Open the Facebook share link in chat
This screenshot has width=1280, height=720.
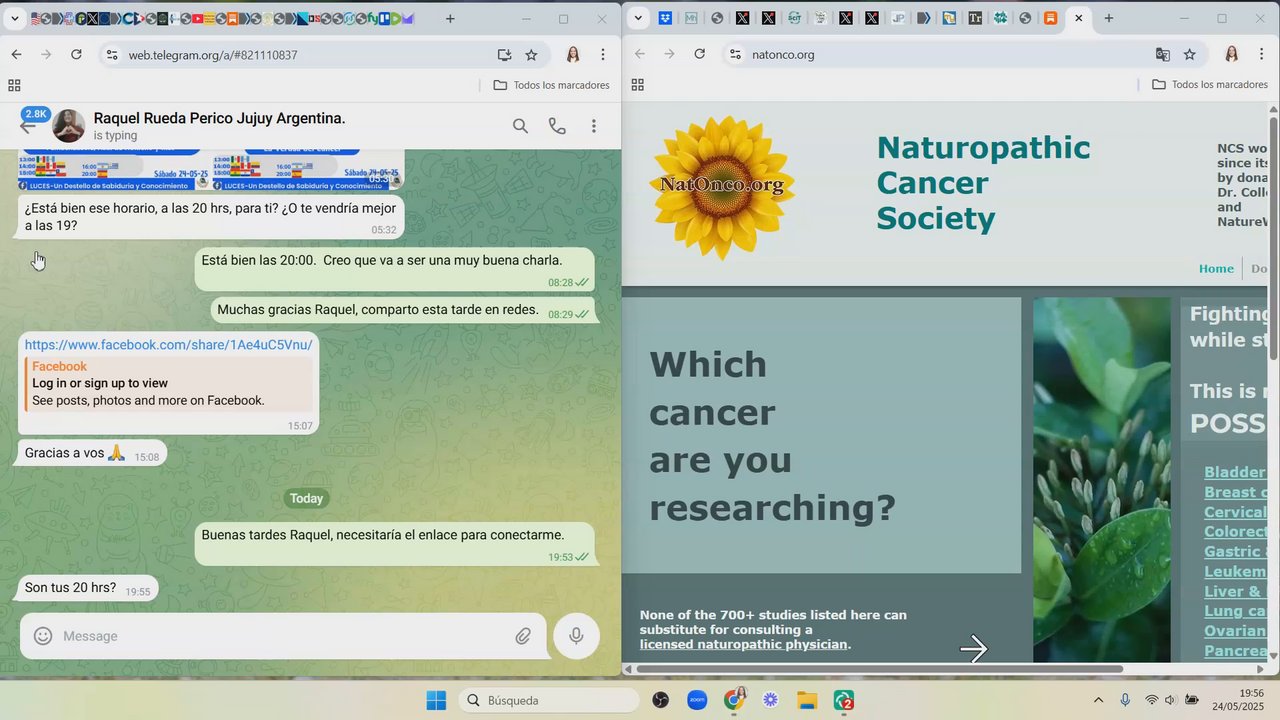tap(168, 345)
